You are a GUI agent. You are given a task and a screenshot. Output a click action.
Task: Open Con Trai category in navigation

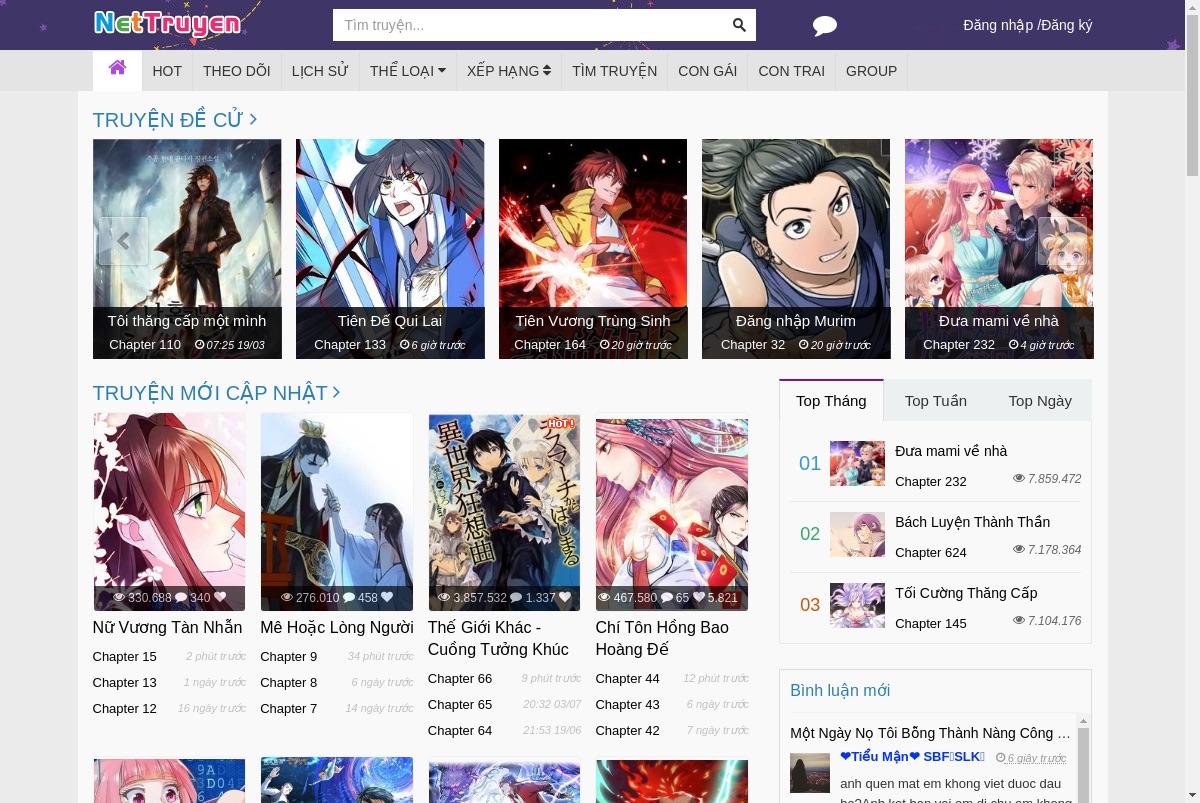coord(792,71)
